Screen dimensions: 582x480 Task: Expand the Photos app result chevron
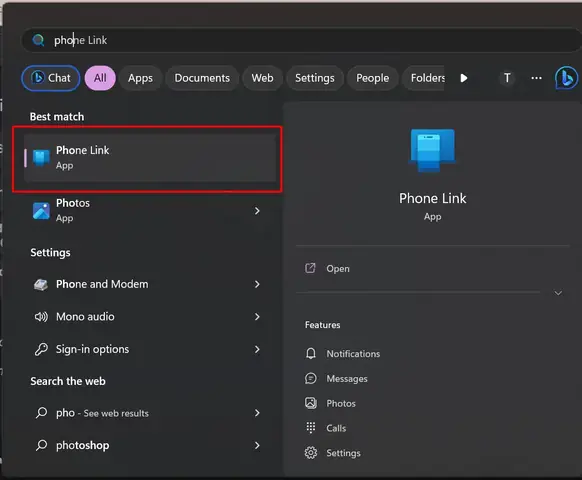point(257,211)
